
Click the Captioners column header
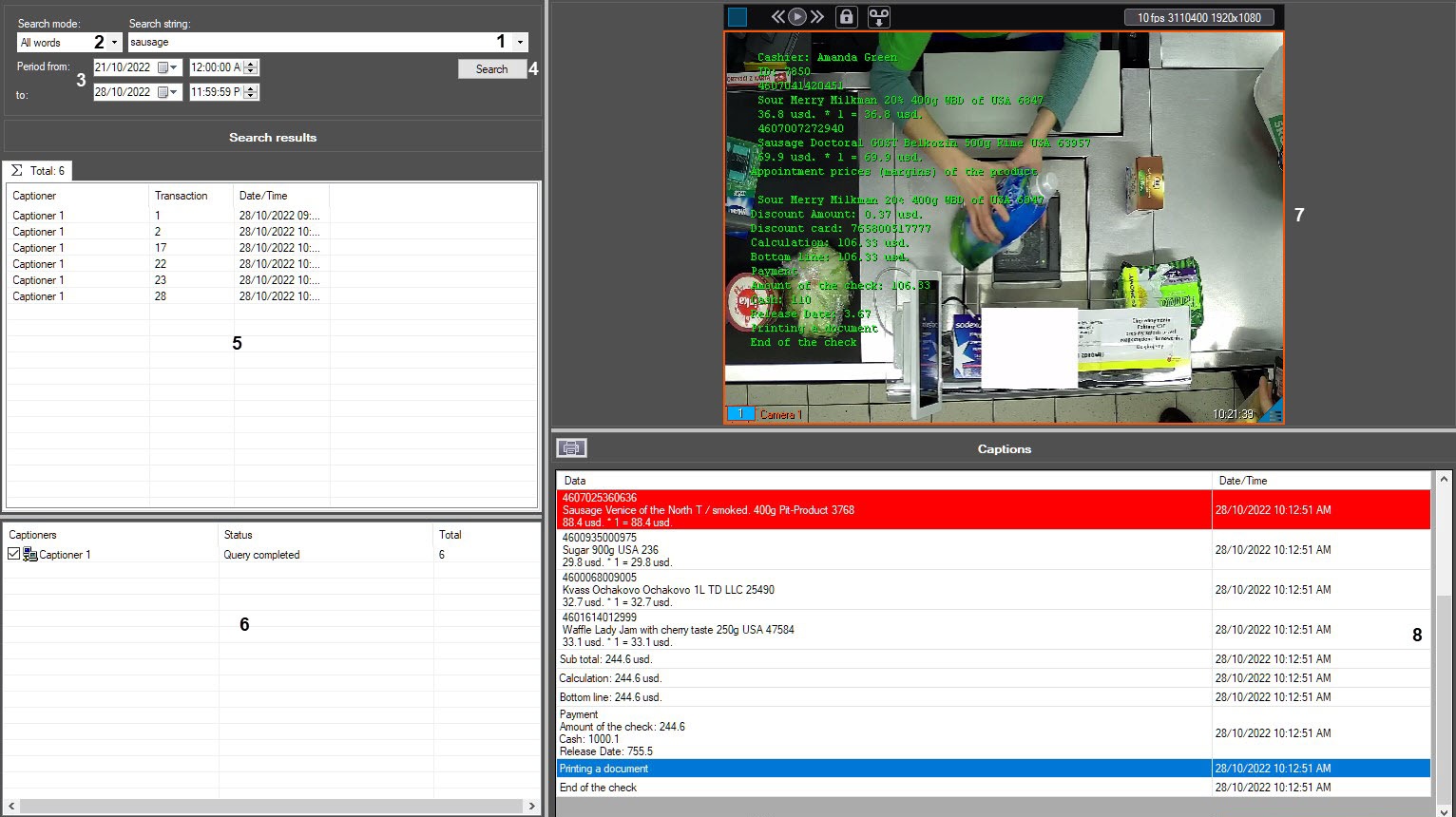110,535
